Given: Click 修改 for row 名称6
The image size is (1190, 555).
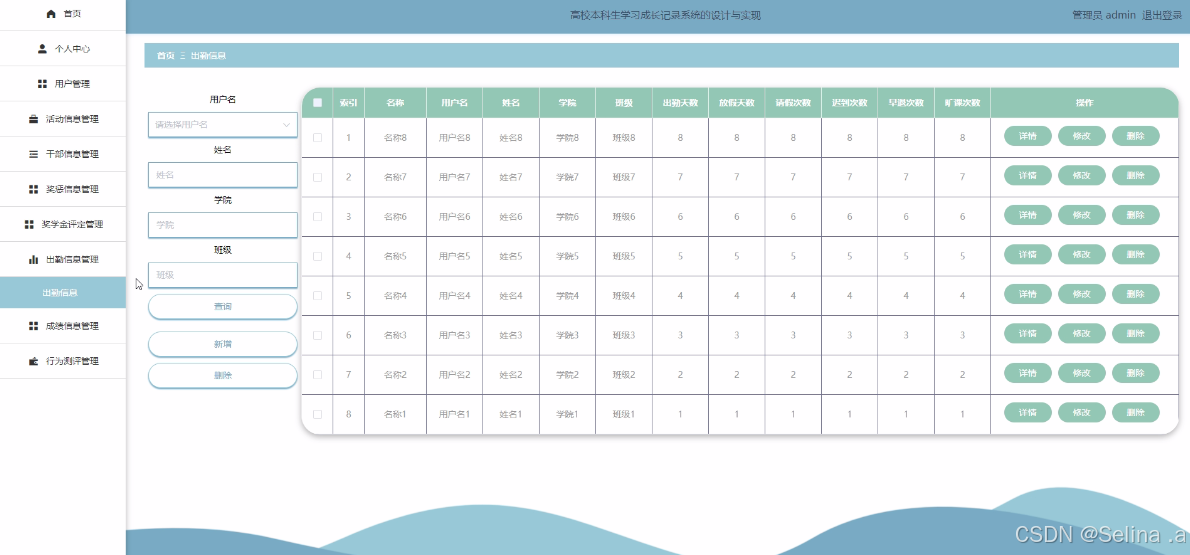Looking at the screenshot, I should coord(1081,215).
